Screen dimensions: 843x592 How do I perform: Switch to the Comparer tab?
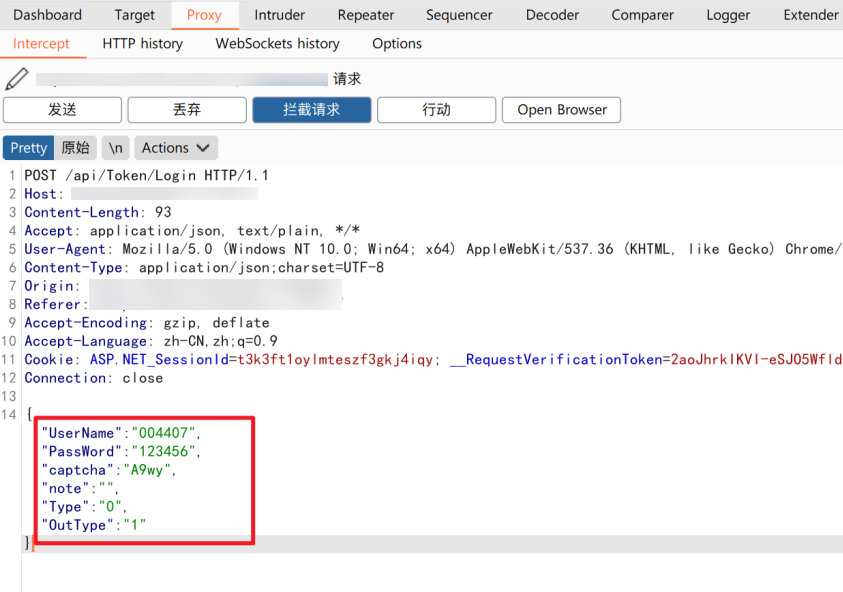point(642,15)
